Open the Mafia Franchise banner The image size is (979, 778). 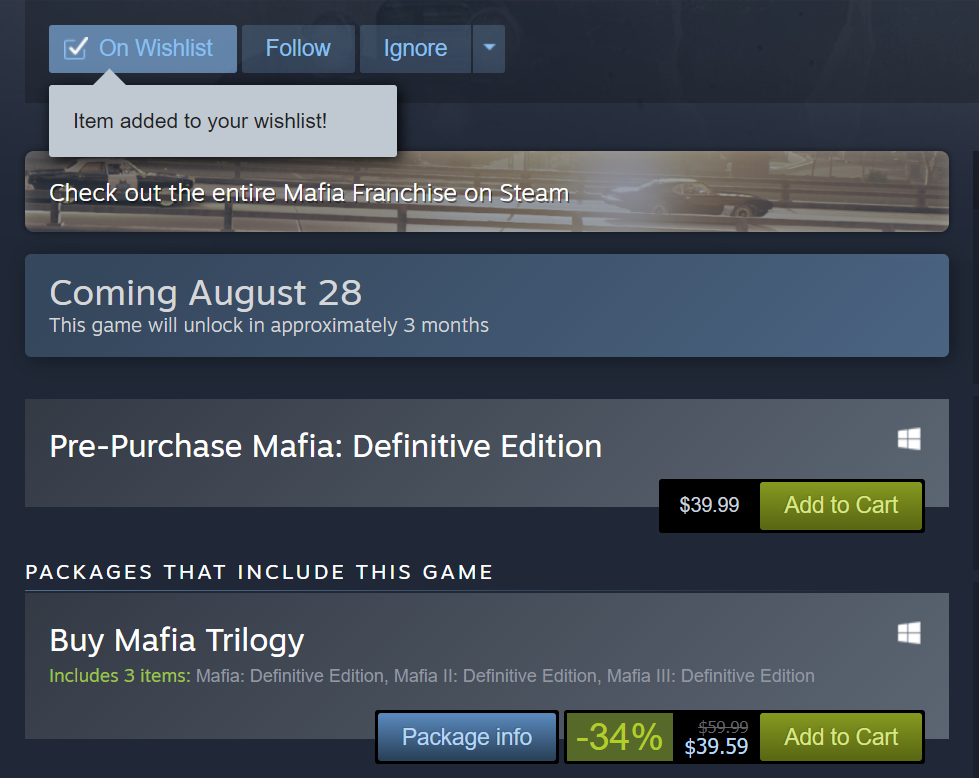486,192
